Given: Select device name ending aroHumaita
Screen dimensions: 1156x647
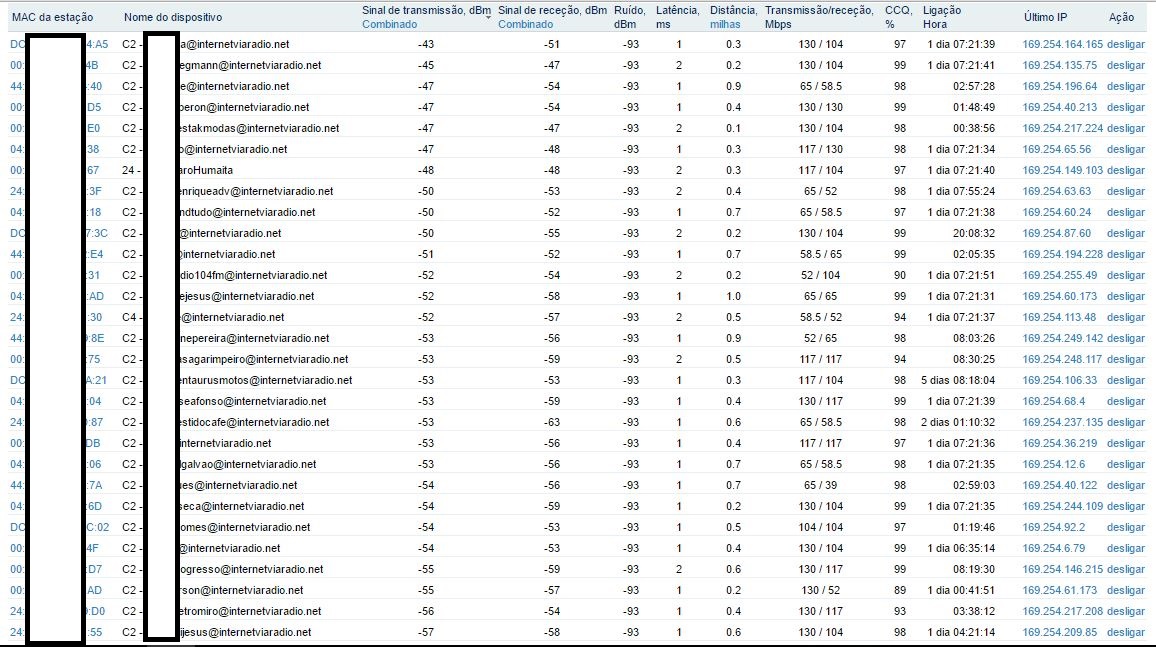Looking at the screenshot, I should tap(206, 170).
